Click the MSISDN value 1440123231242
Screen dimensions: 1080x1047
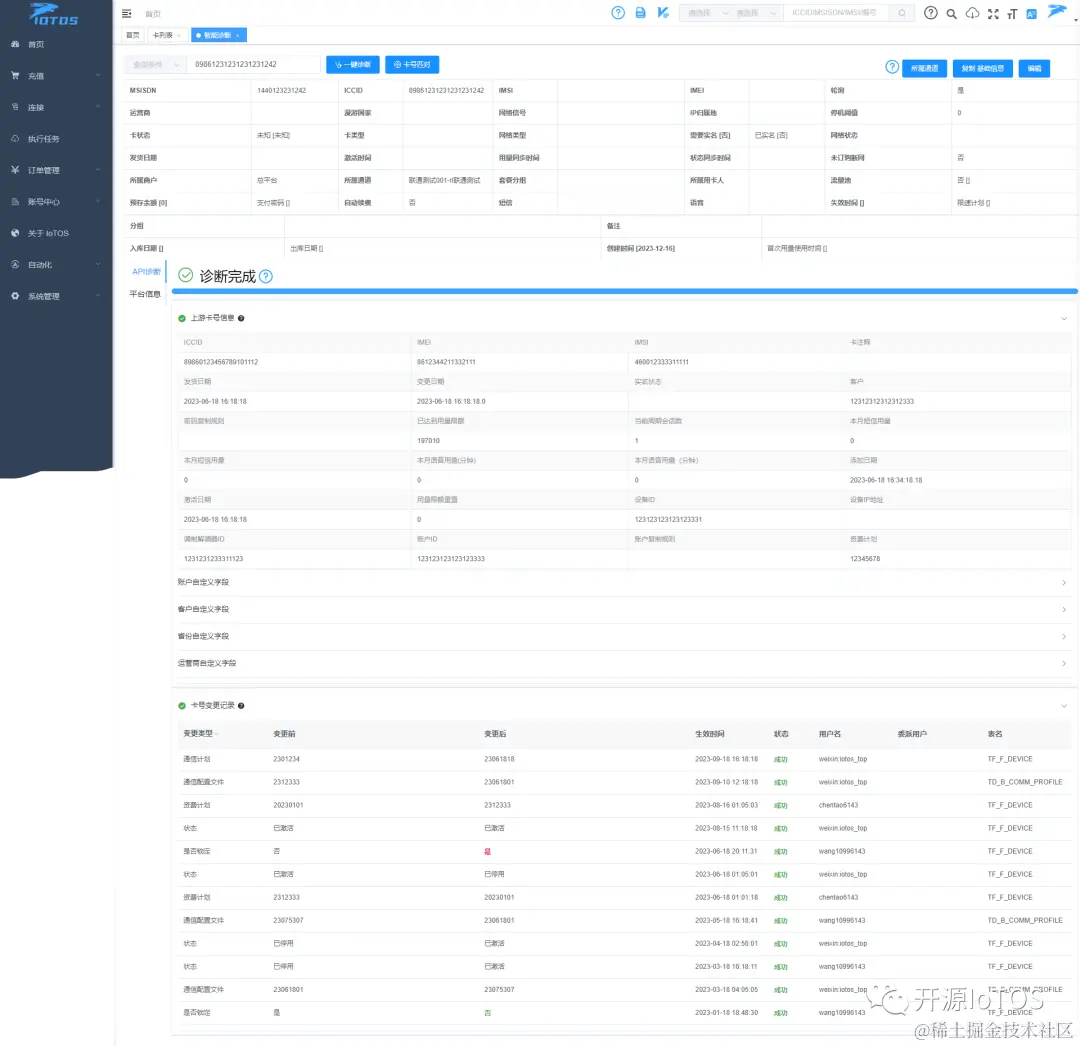tap(281, 91)
